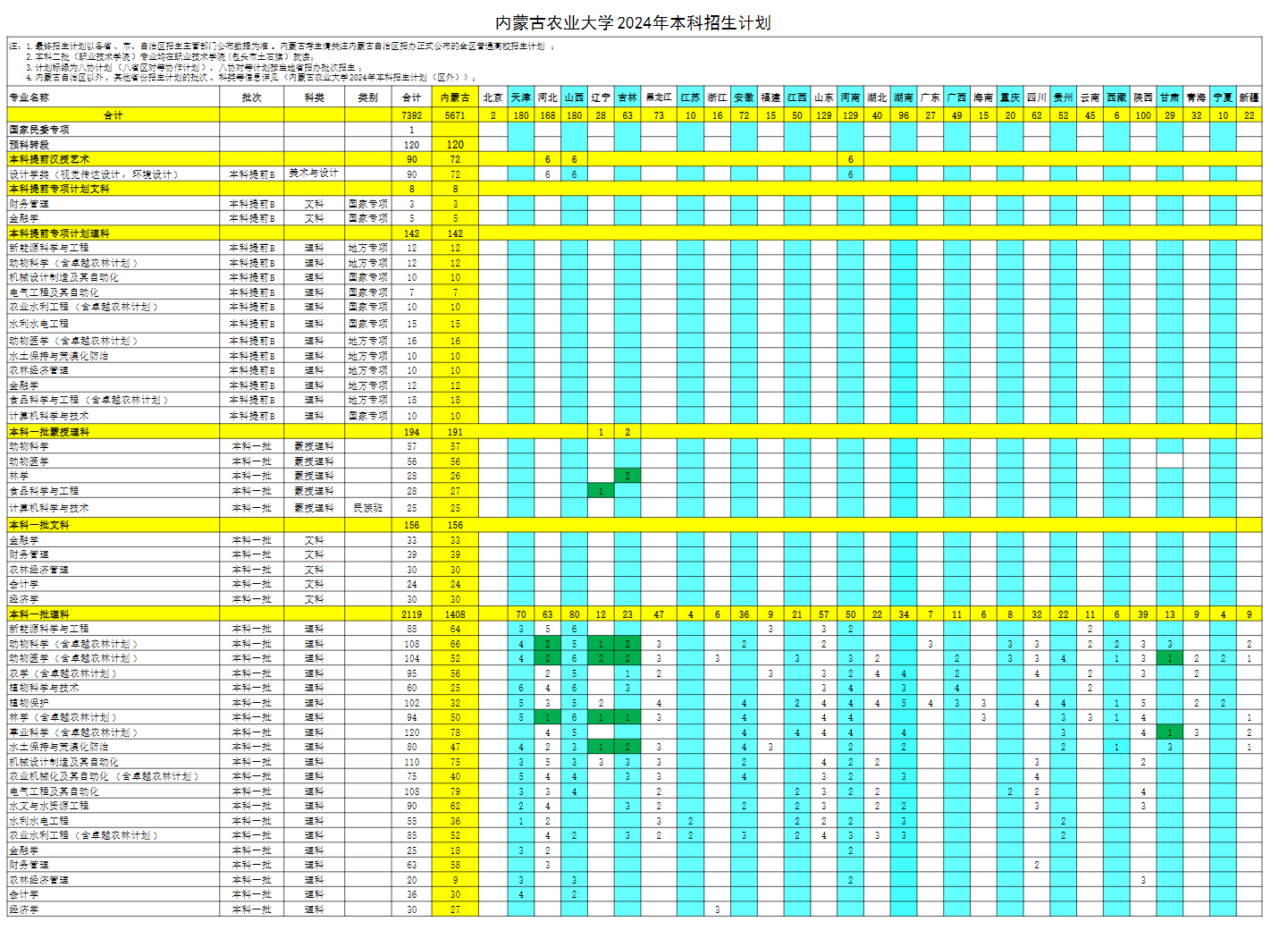Click the 本科一批理科 section heading
This screenshot has width=1288, height=939.
(39, 614)
